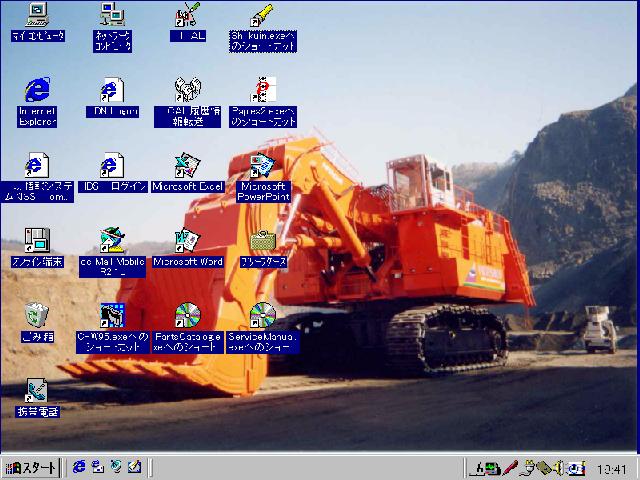Open the Recycle Bin (ごみ箱) icon
This screenshot has height=480, width=640.
pyautogui.click(x=37, y=315)
